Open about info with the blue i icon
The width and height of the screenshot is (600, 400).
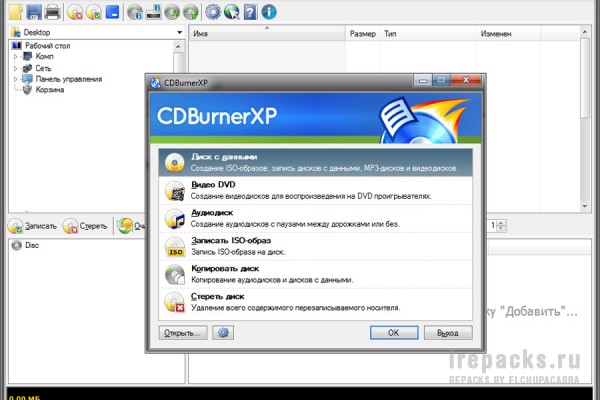click(269, 12)
